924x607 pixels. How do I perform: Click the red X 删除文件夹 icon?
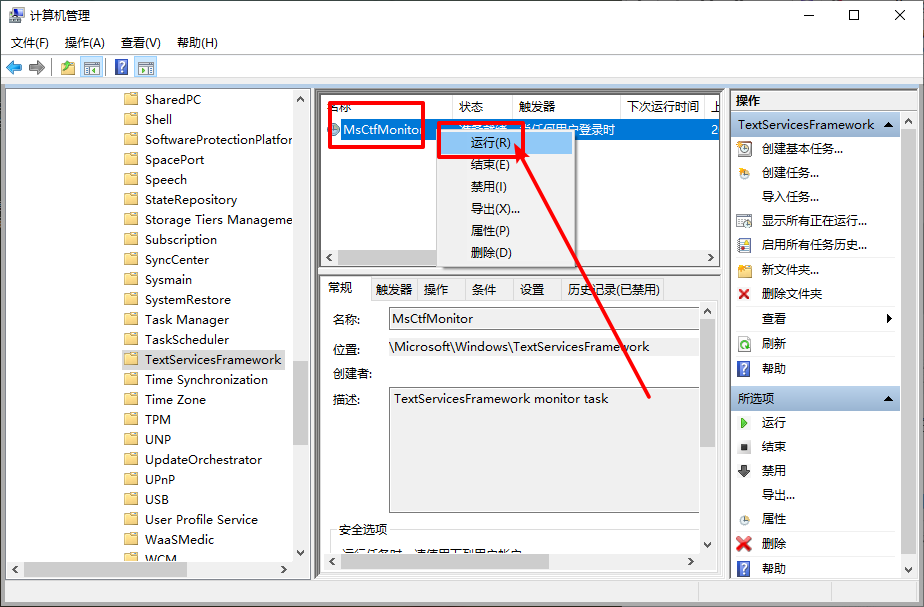(744, 294)
